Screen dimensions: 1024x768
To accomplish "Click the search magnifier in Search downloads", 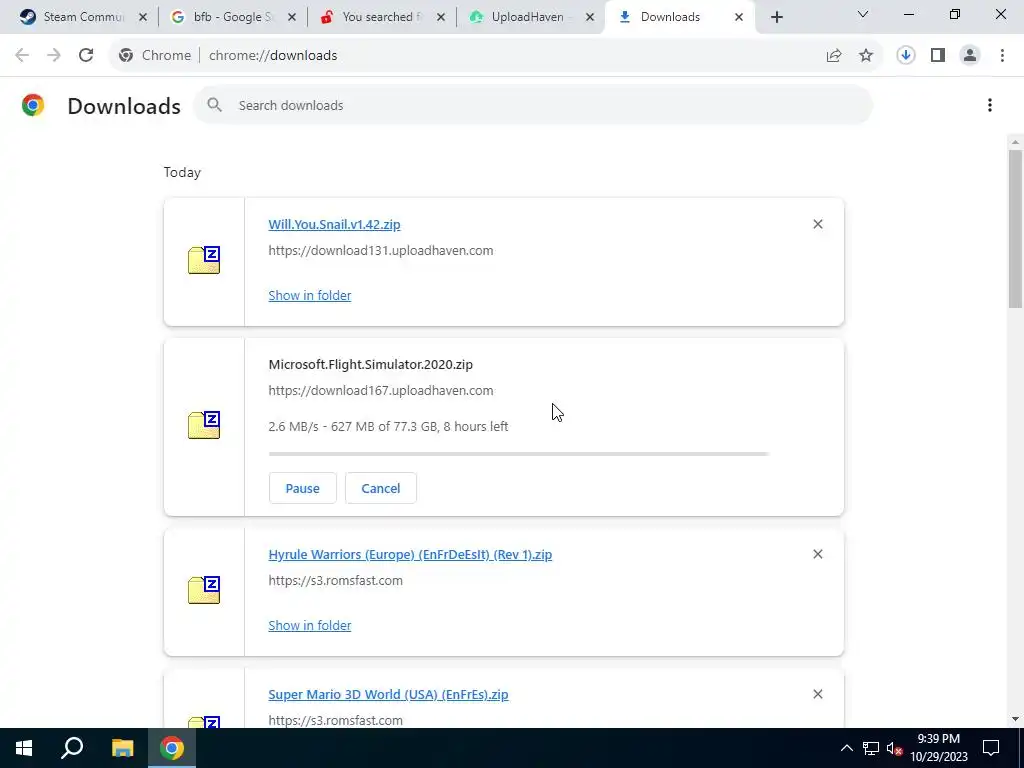I will [x=214, y=105].
